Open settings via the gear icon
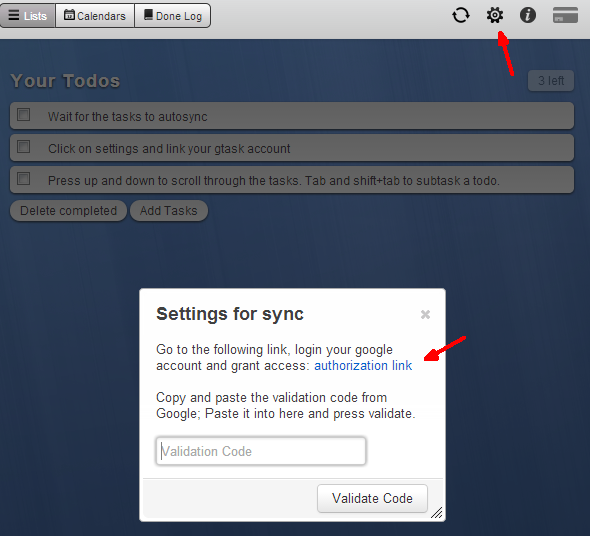The width and height of the screenshot is (590, 536). 494,15
